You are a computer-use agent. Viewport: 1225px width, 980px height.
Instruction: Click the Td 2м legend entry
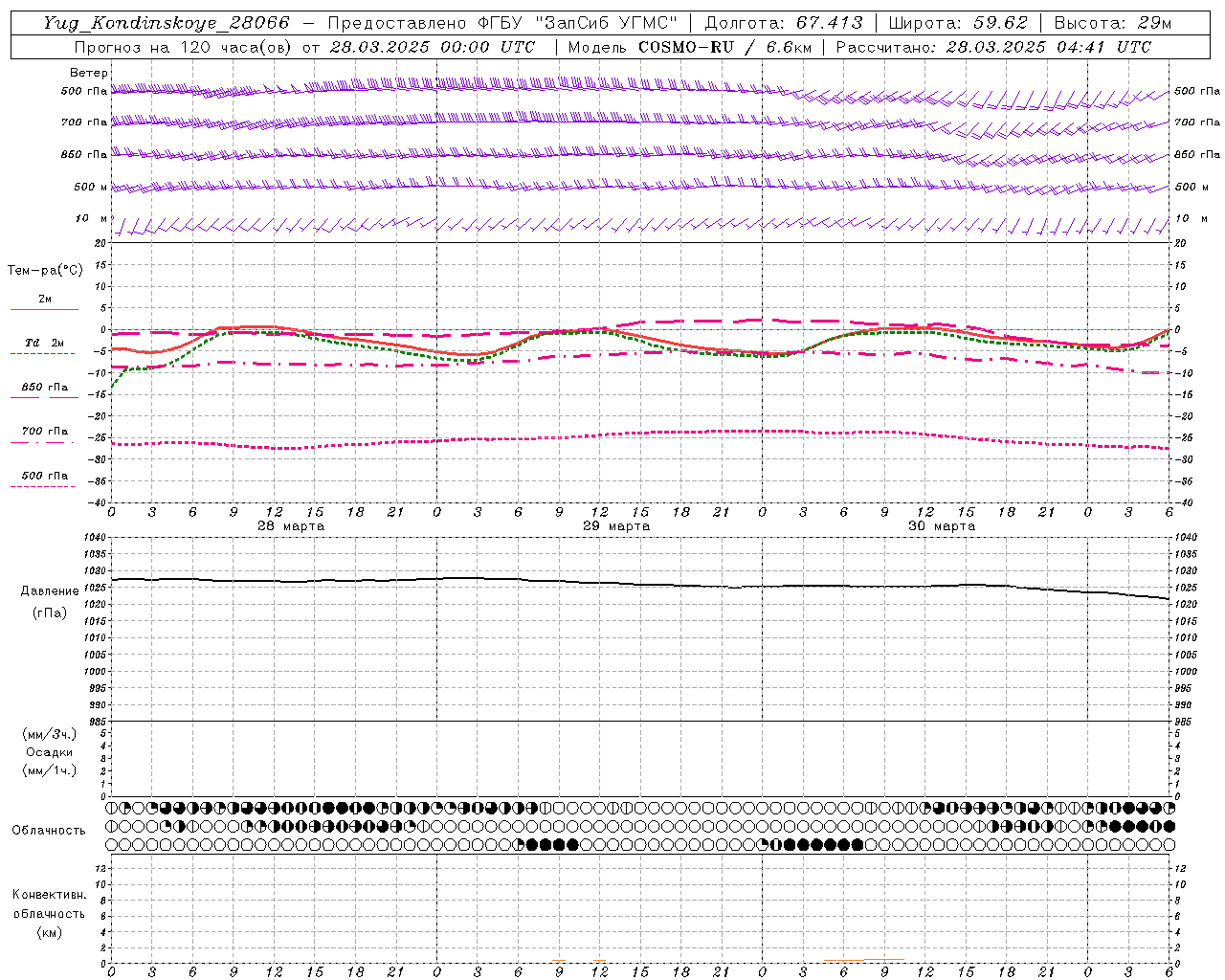point(44,343)
